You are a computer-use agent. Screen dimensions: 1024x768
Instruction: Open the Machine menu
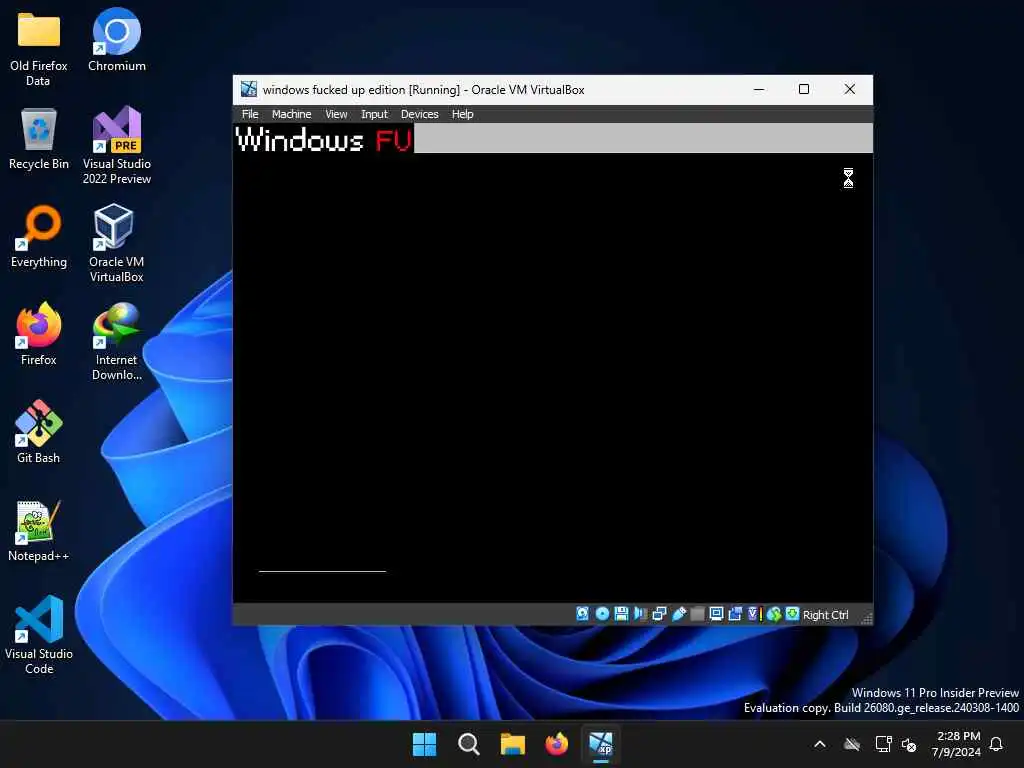pos(291,114)
